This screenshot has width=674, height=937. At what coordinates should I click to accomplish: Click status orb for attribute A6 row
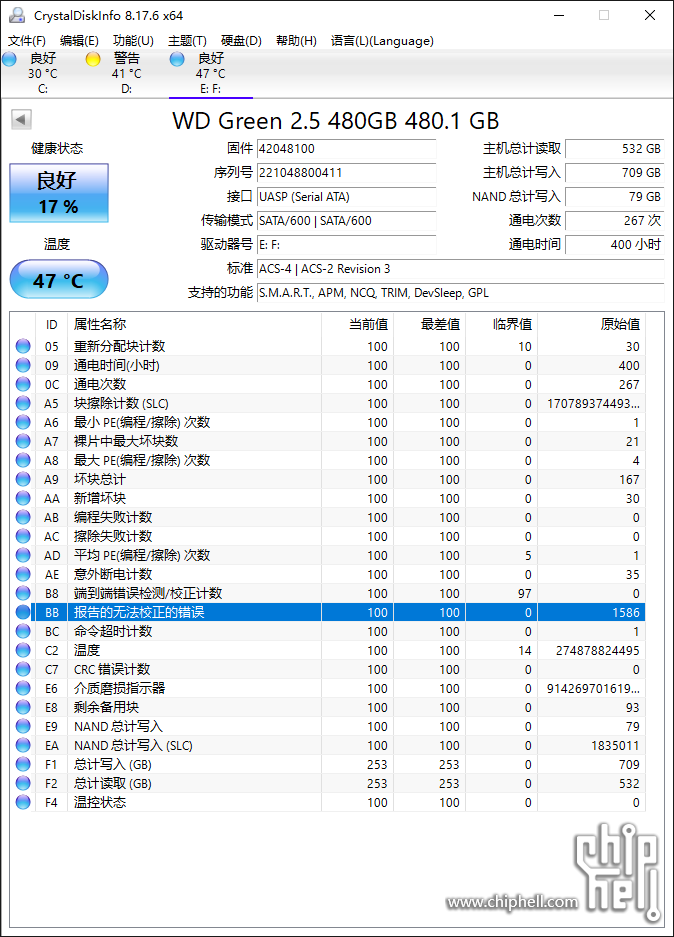pos(23,422)
